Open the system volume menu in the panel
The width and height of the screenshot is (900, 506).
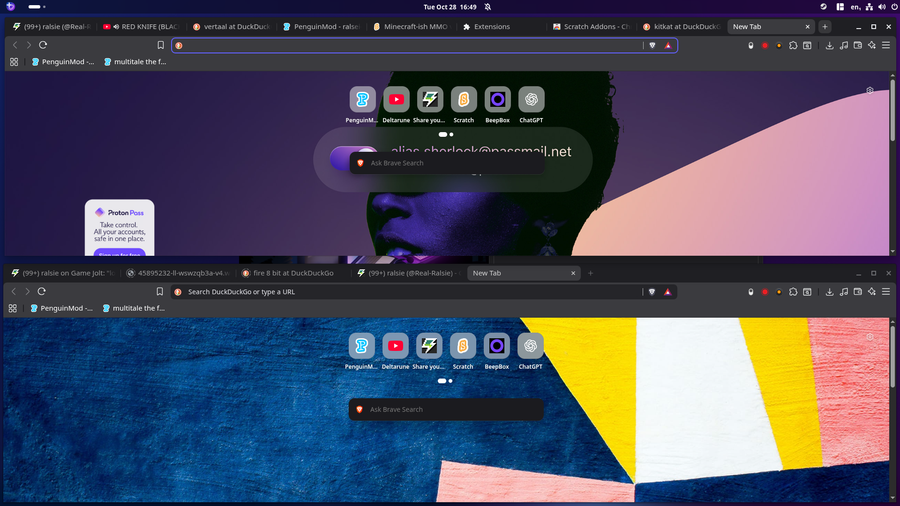tap(882, 7)
